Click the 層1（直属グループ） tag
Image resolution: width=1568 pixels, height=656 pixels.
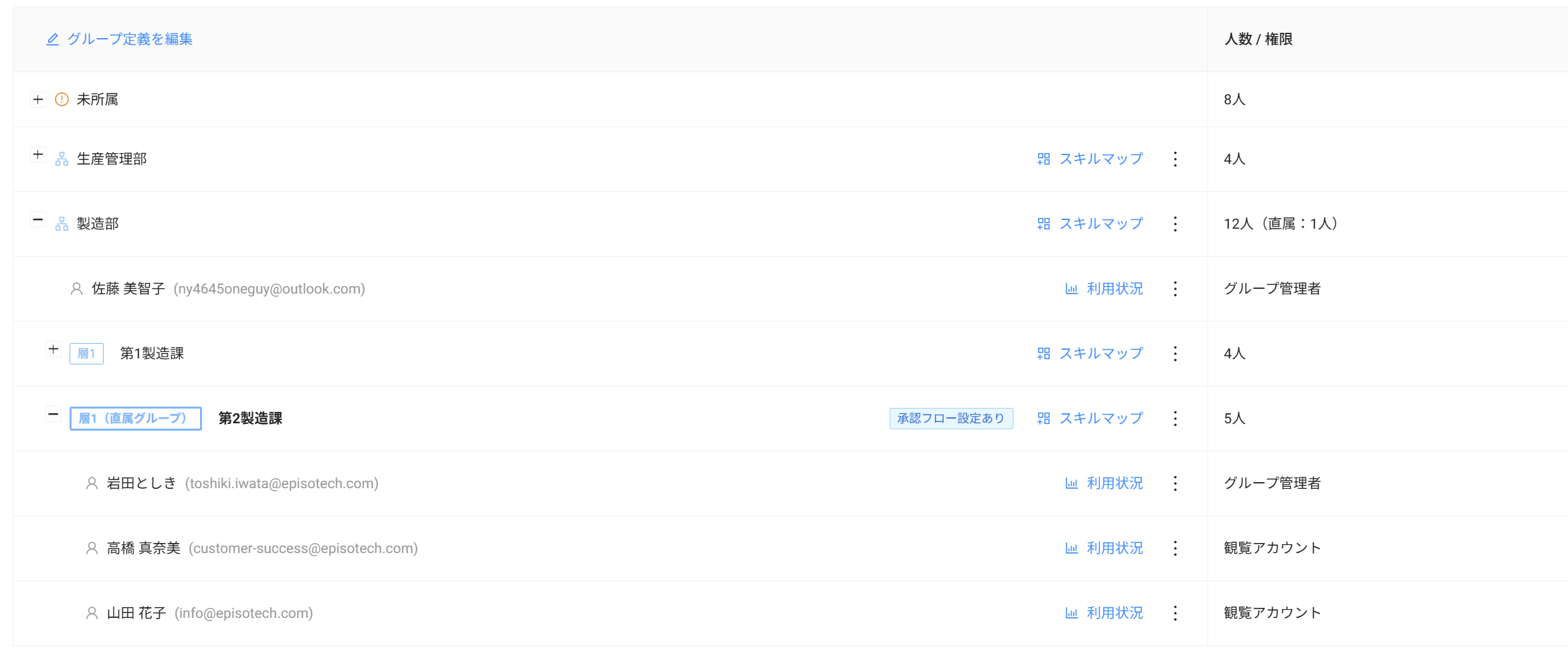click(x=135, y=419)
